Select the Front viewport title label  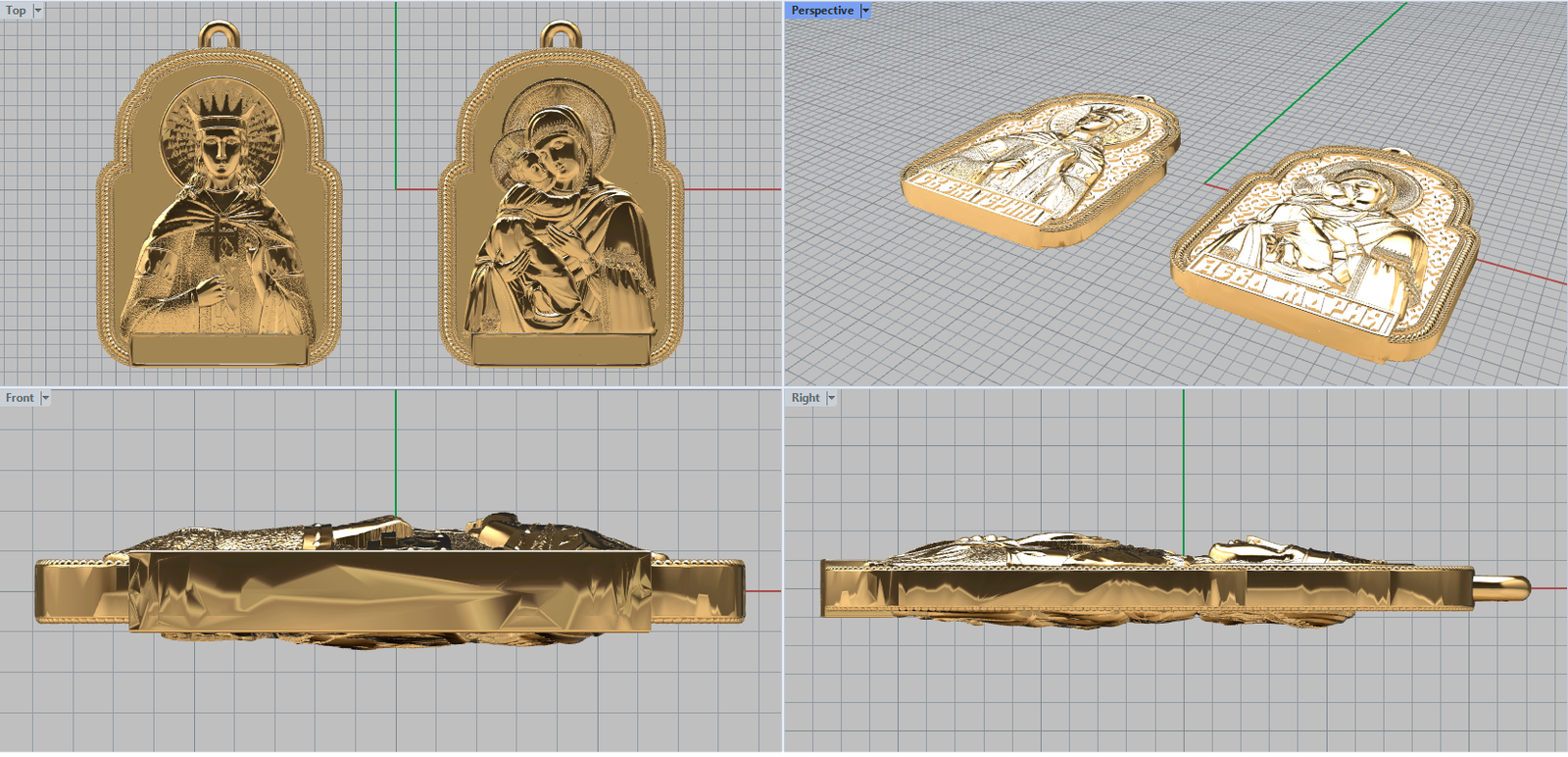click(x=20, y=398)
